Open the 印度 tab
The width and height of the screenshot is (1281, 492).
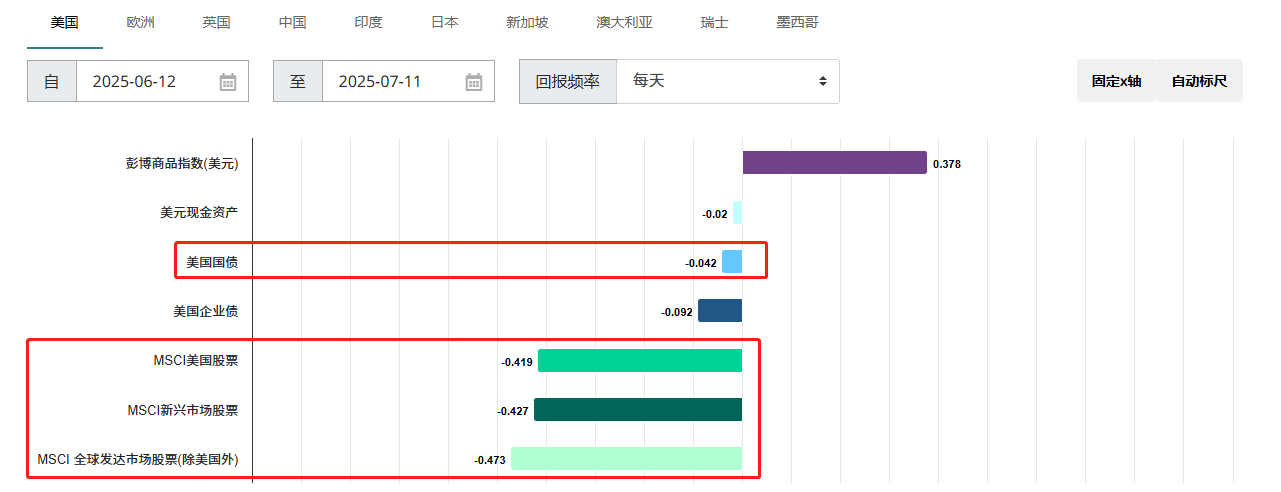point(368,22)
